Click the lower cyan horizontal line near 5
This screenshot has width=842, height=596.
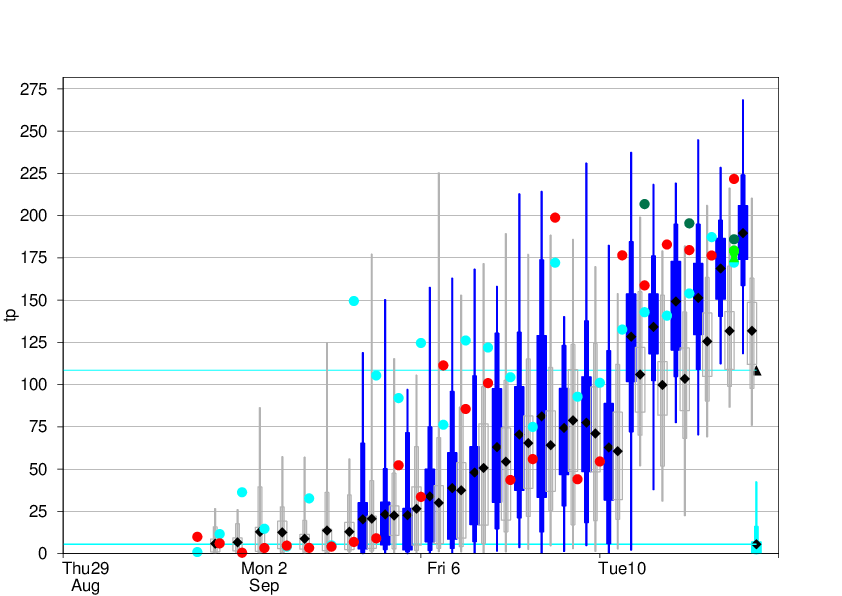click(408, 544)
